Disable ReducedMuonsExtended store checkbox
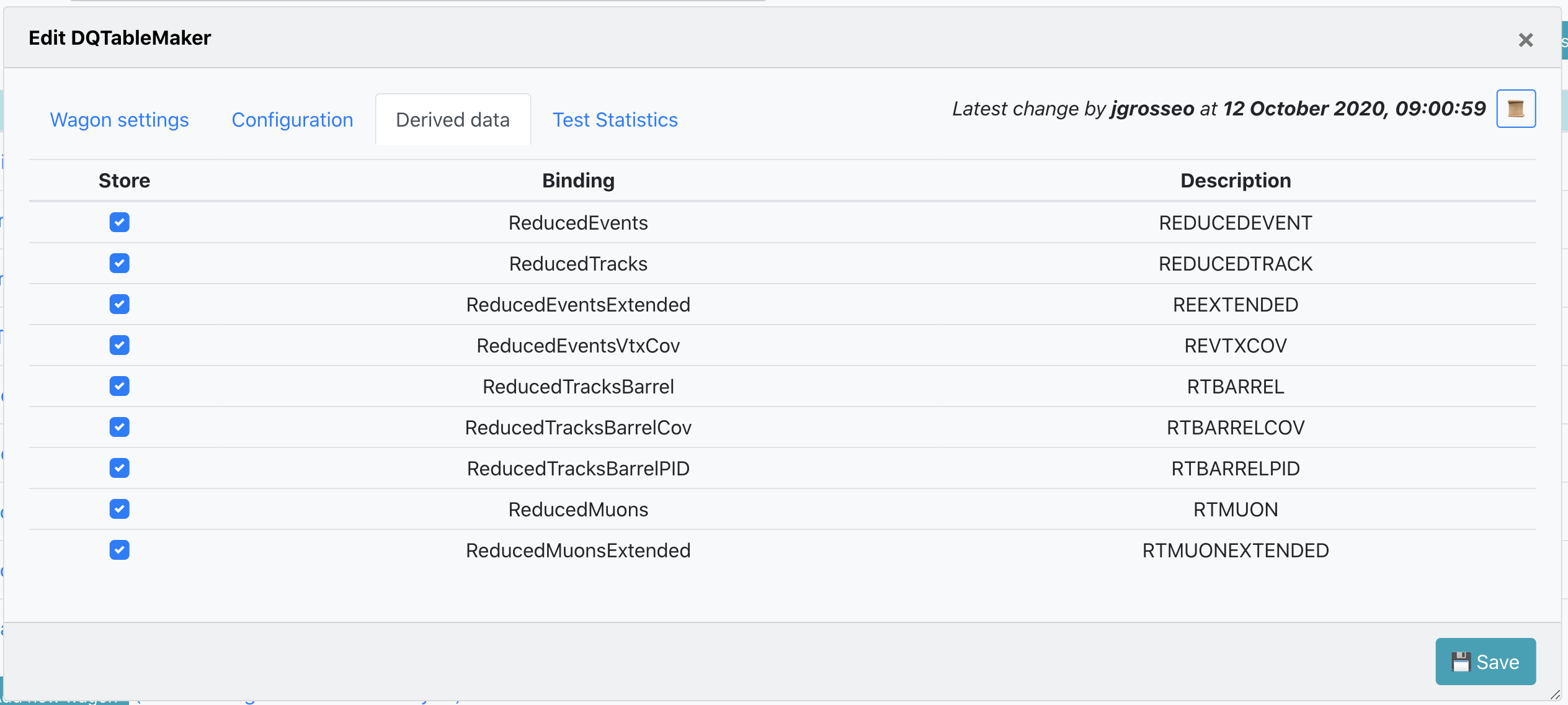This screenshot has height=705, width=1568. coord(119,550)
